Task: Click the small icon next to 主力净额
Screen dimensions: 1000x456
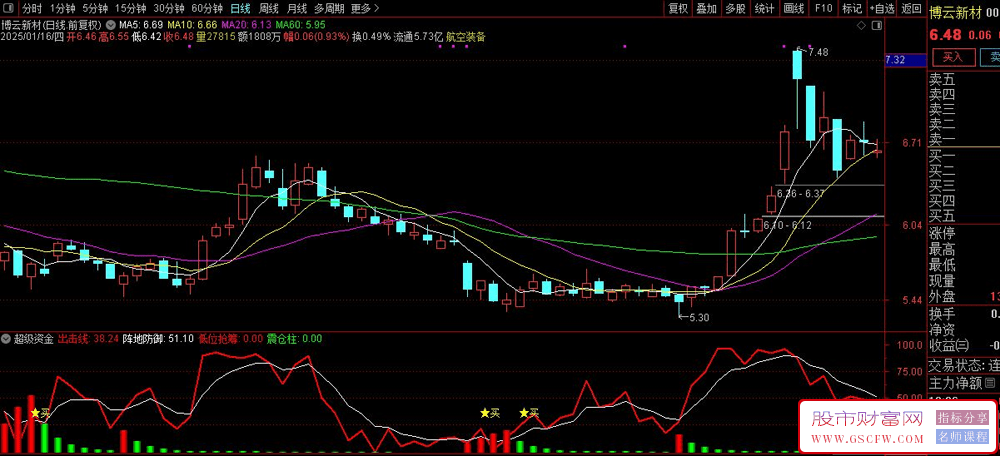Action: pos(989,383)
